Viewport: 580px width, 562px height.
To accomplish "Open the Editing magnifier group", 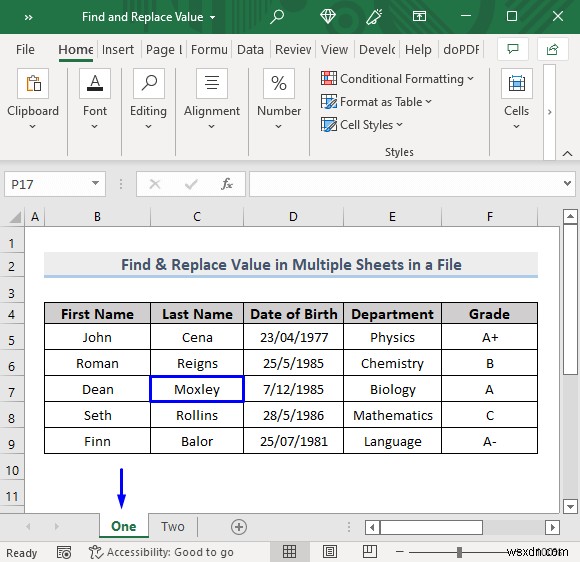I will click(149, 84).
